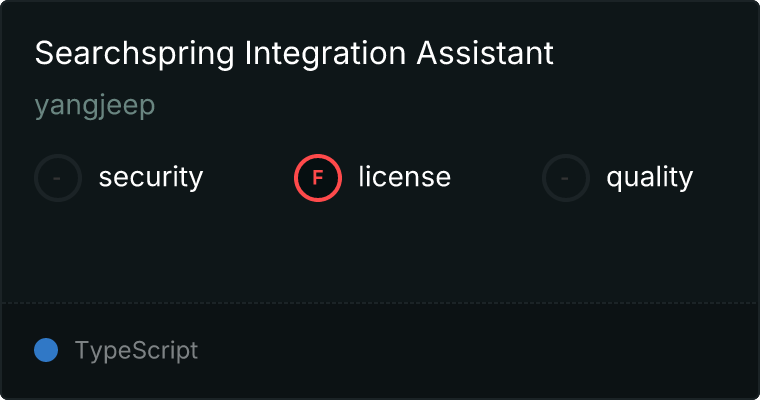Open the yangjeep author link

[x=95, y=106]
